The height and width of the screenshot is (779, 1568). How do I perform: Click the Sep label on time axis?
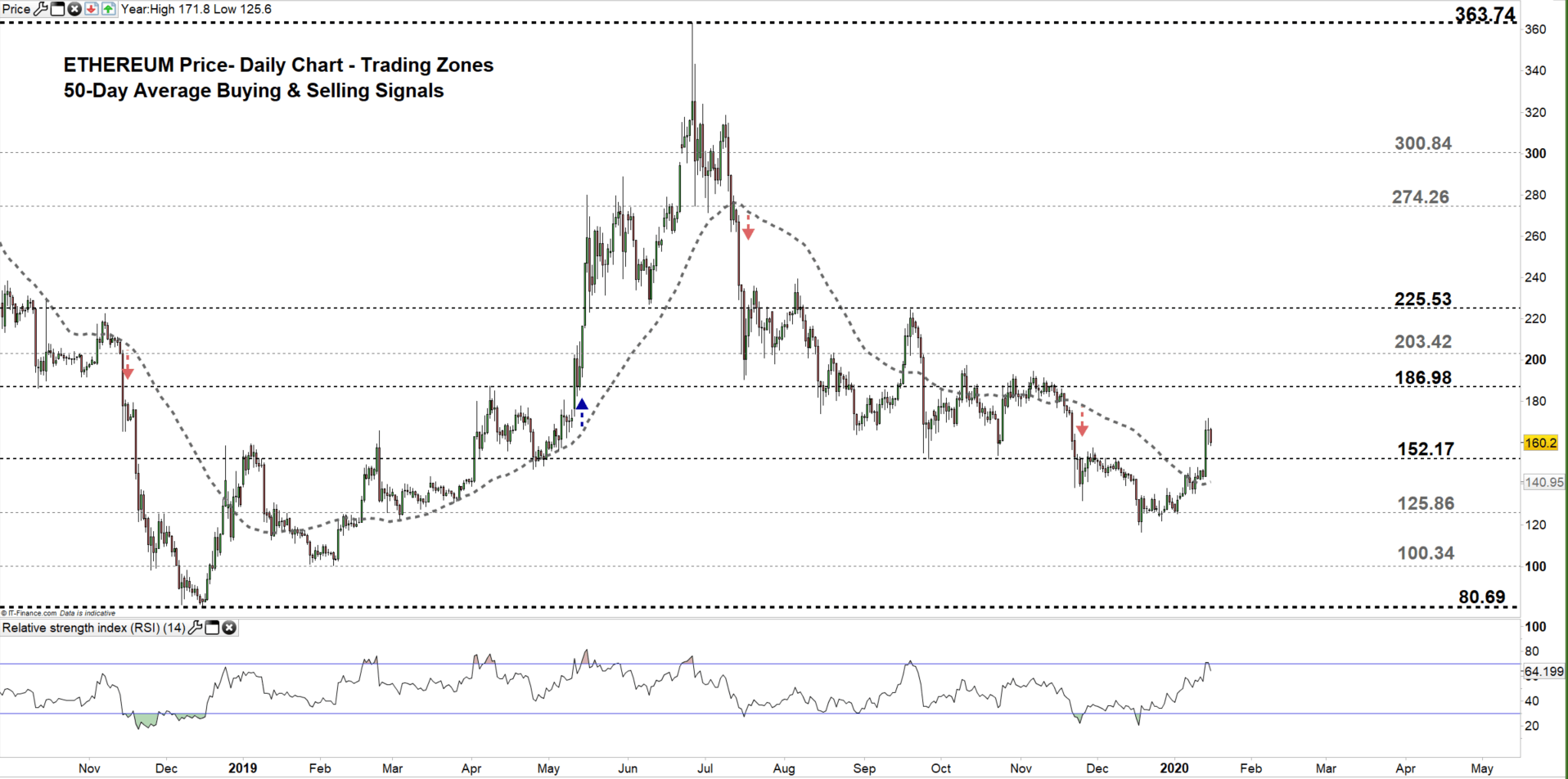point(864,768)
